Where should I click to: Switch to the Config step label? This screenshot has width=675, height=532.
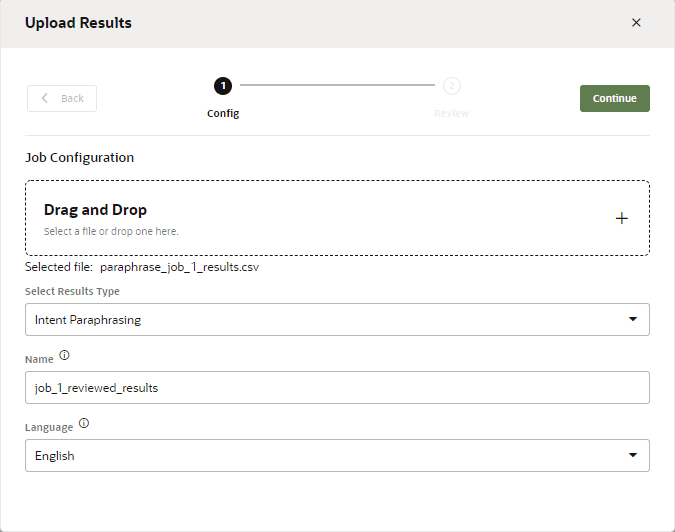click(223, 114)
